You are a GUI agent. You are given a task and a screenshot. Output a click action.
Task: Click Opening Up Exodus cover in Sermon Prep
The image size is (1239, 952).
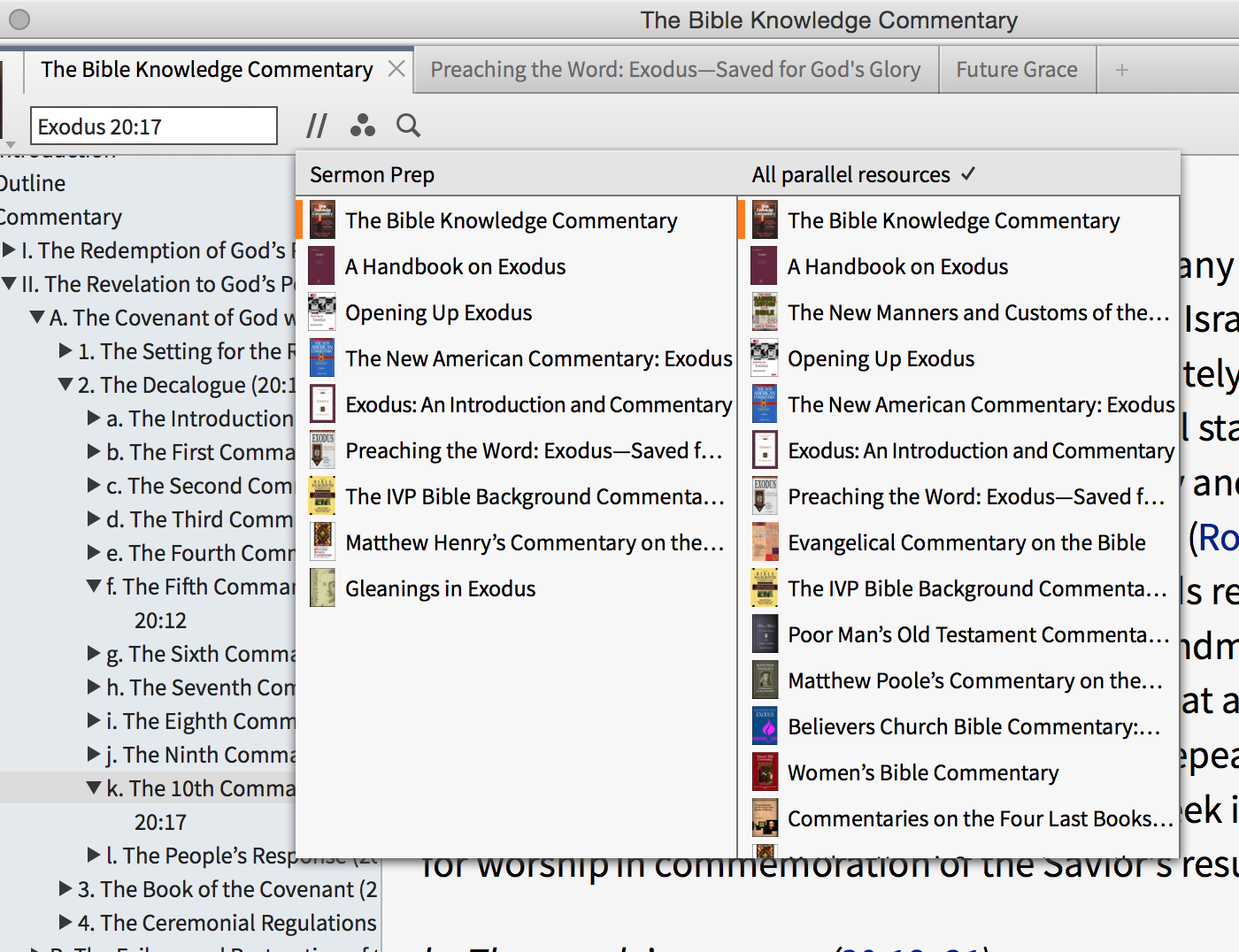322,312
